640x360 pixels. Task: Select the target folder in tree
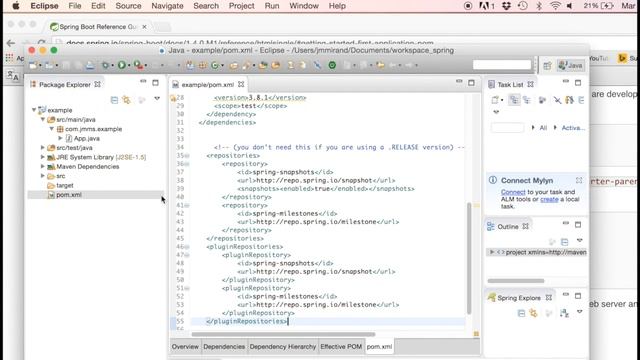[x=65, y=185]
